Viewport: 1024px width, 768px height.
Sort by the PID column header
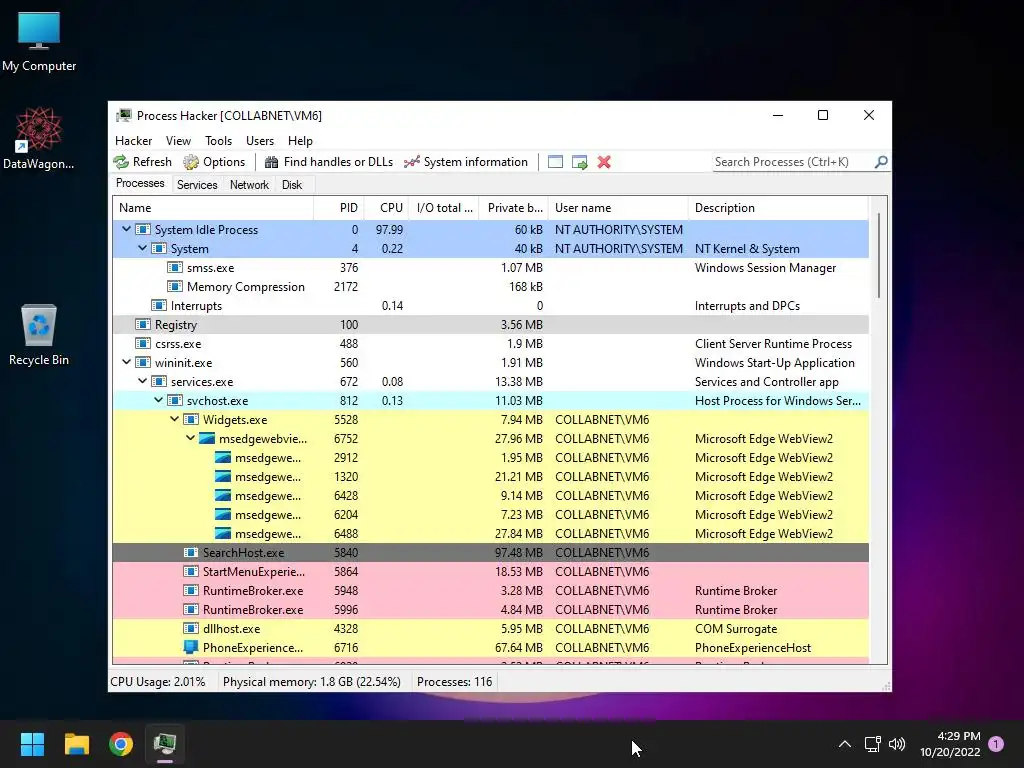pos(339,208)
